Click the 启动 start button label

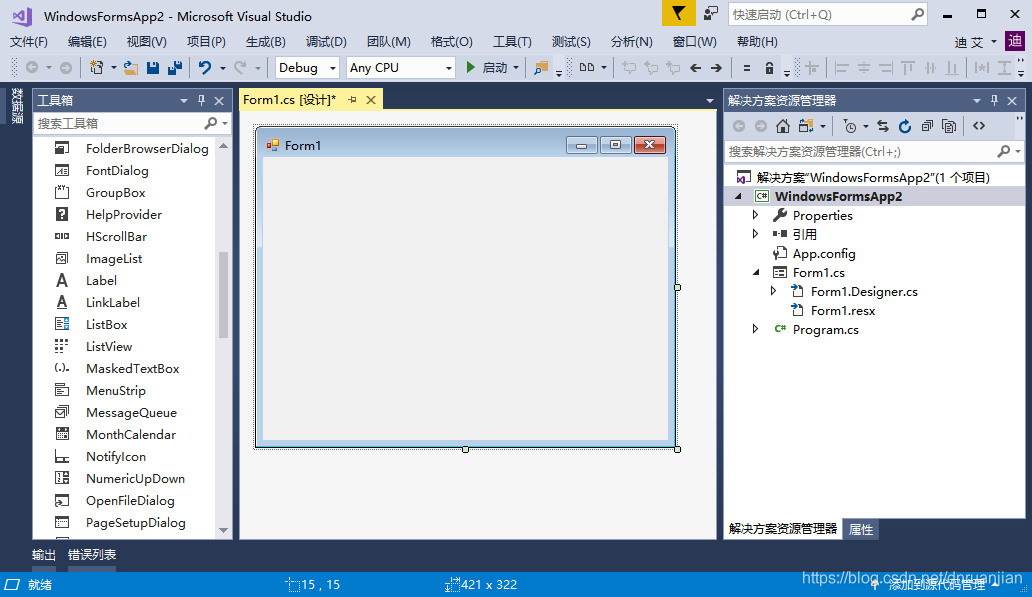[x=494, y=68]
